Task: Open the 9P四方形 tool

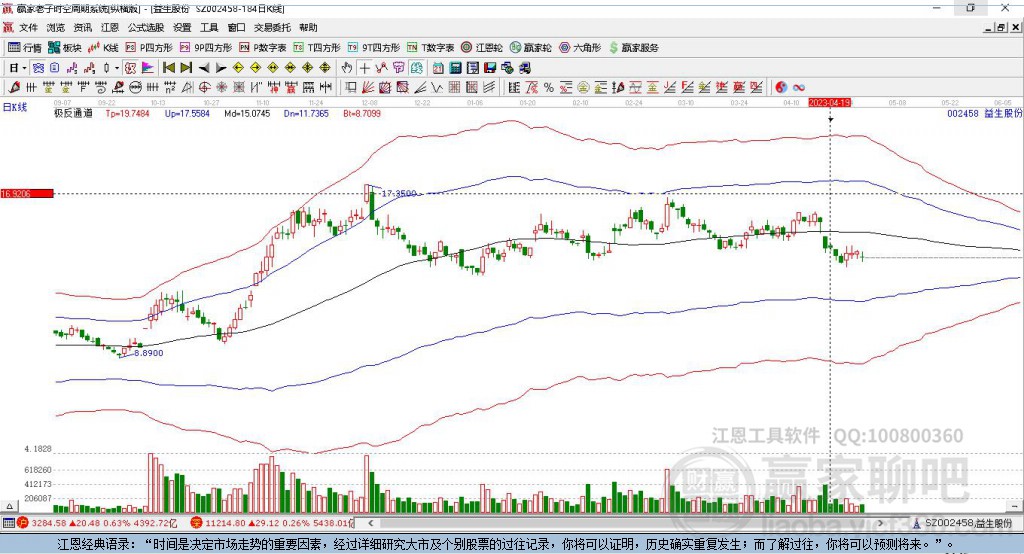Action: pos(206,48)
